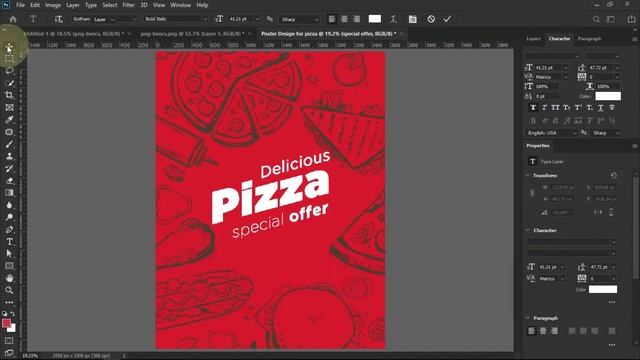640x360 pixels.
Task: Show more Character options in Properties
Action: coord(612,302)
